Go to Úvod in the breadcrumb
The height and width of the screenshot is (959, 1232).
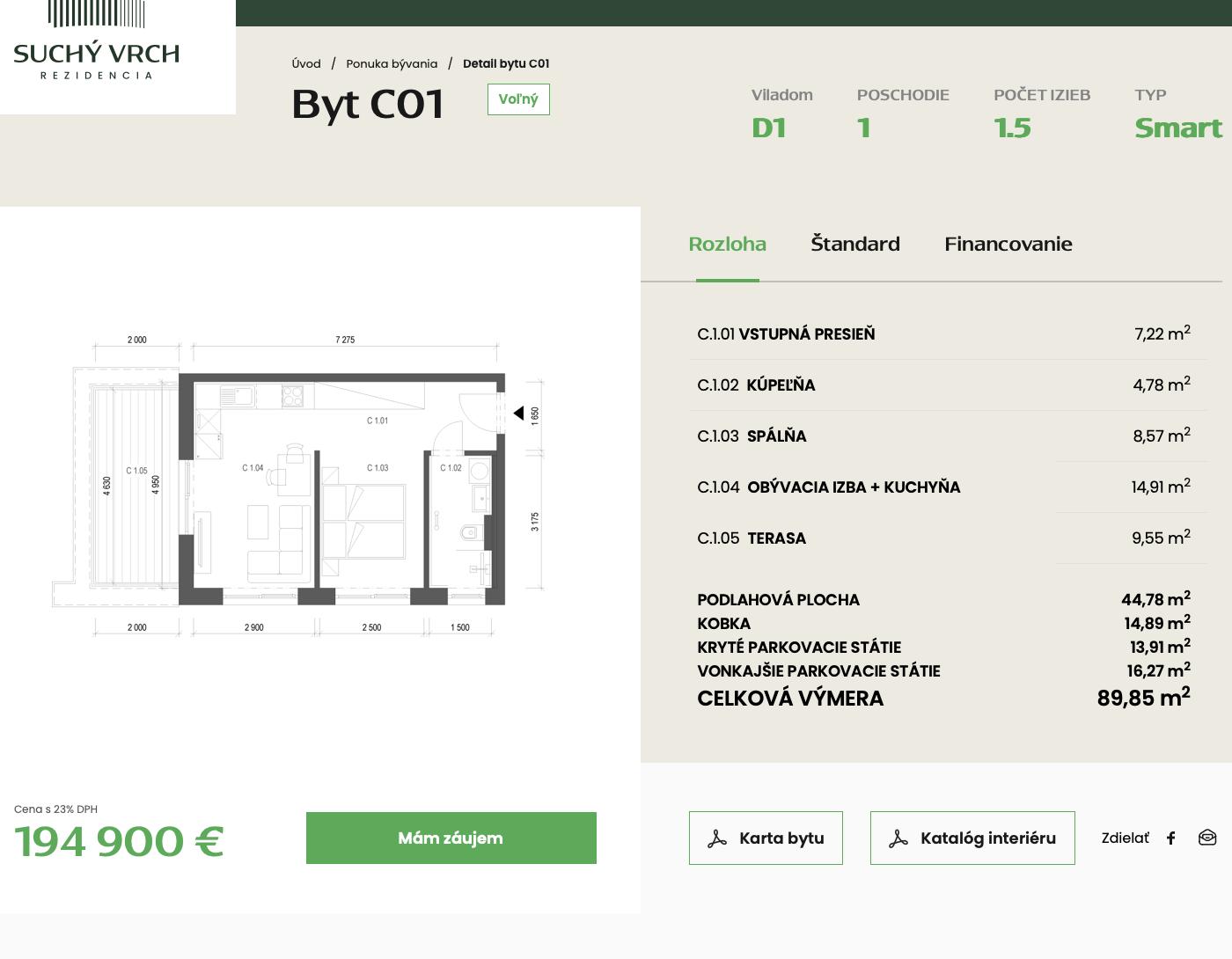306,63
